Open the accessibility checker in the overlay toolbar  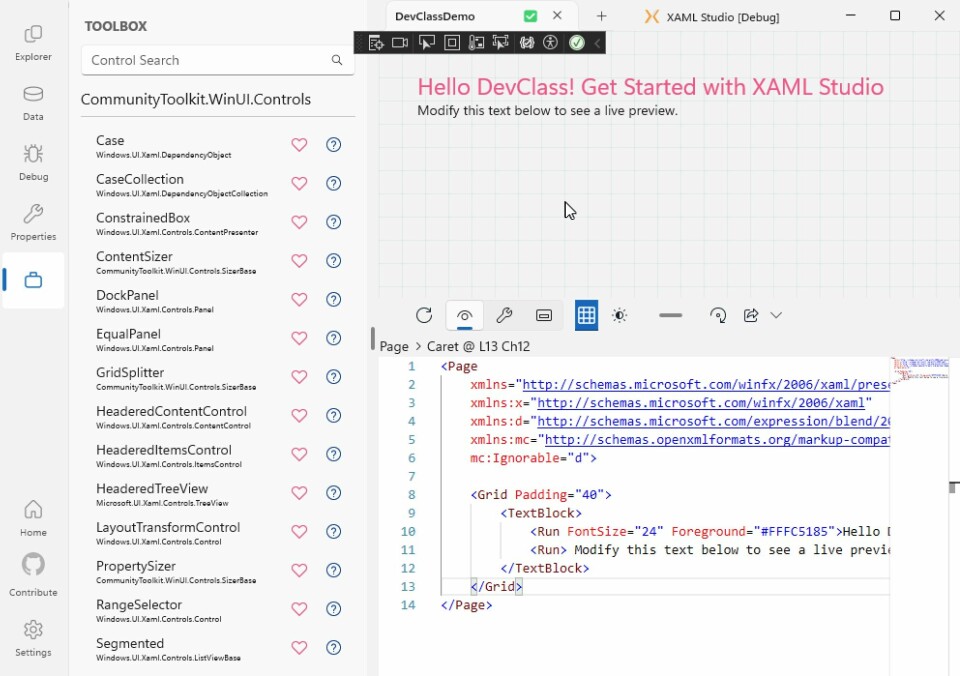tap(549, 42)
